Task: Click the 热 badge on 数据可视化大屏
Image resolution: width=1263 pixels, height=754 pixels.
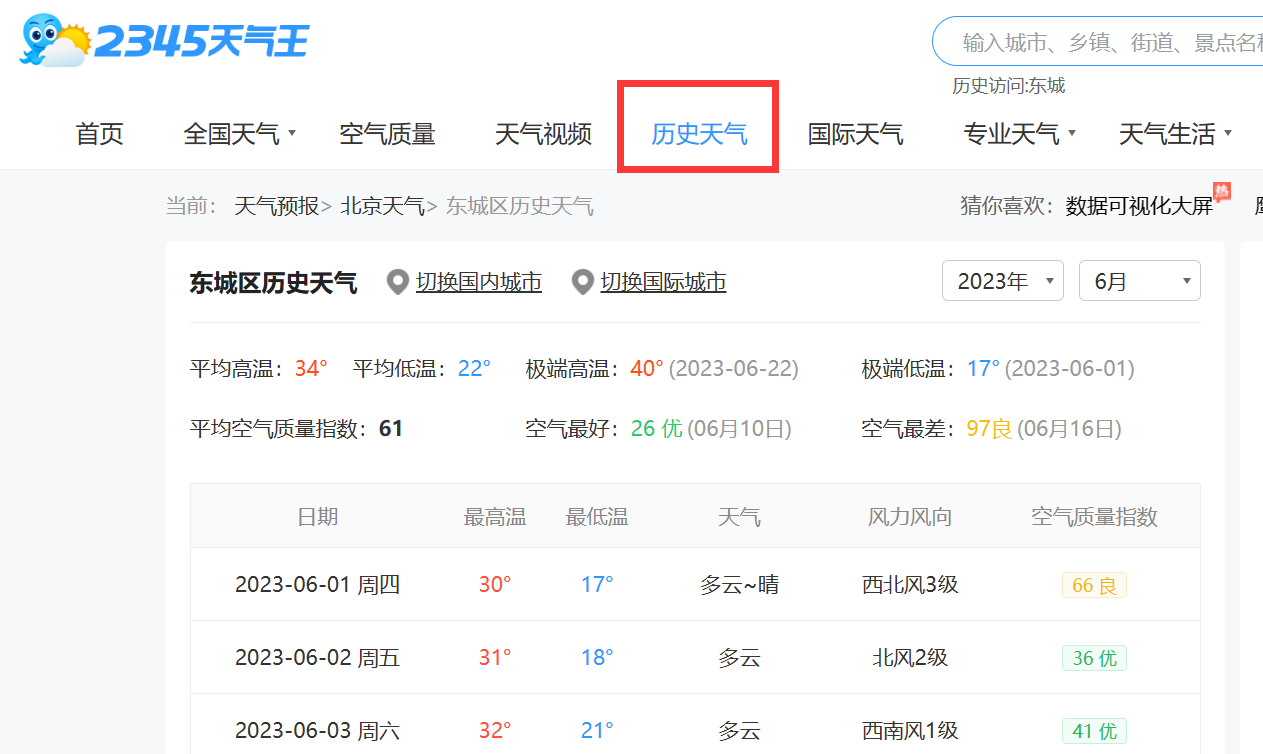Action: pyautogui.click(x=1221, y=190)
